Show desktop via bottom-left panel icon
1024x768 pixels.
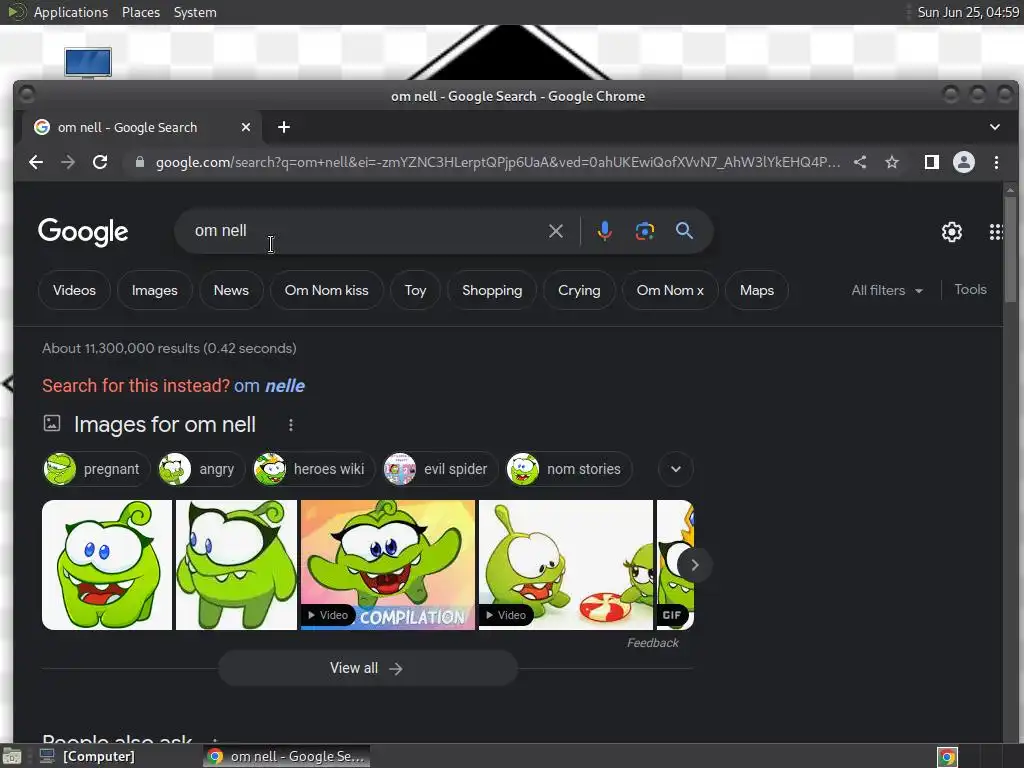12,757
